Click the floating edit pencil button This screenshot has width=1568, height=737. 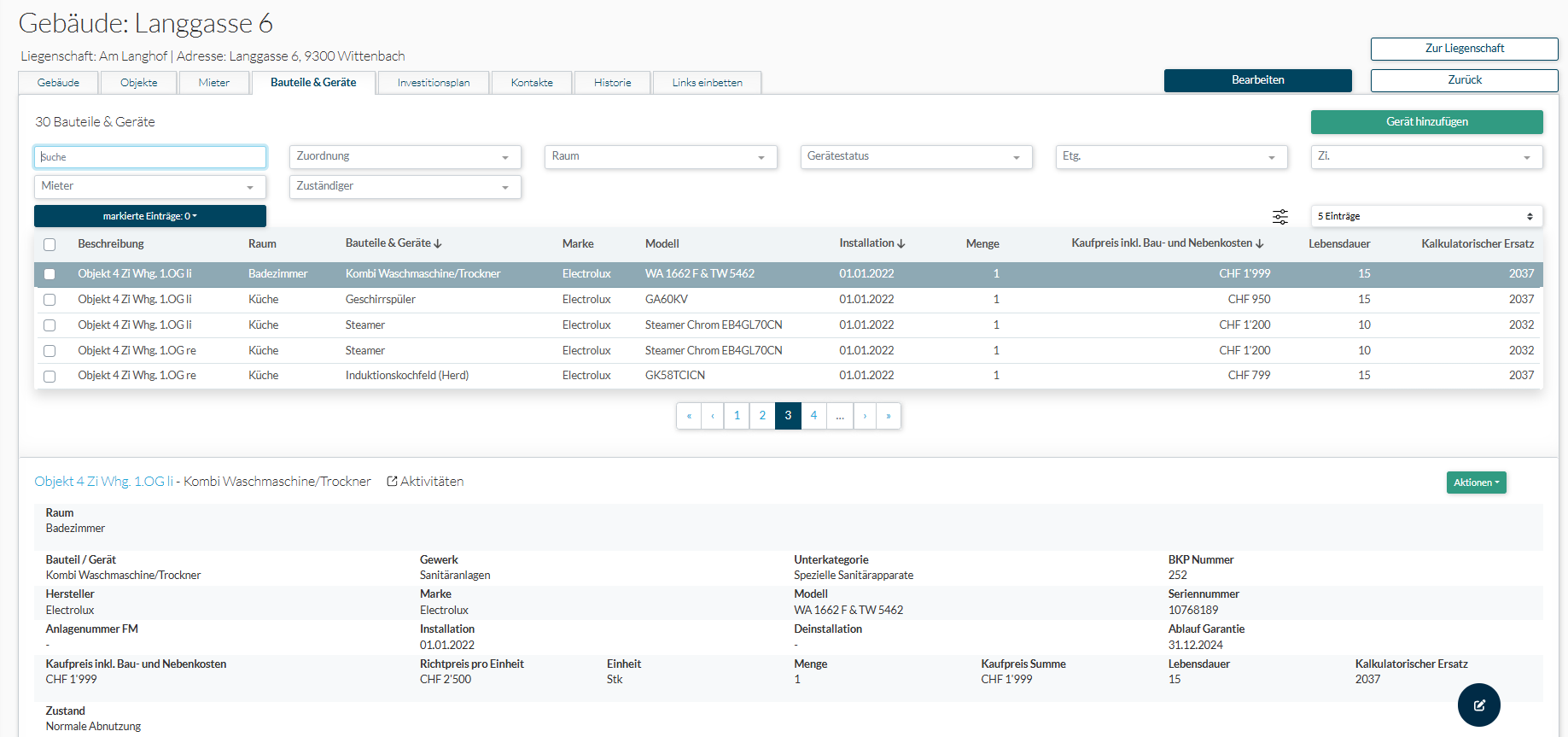coord(1478,705)
